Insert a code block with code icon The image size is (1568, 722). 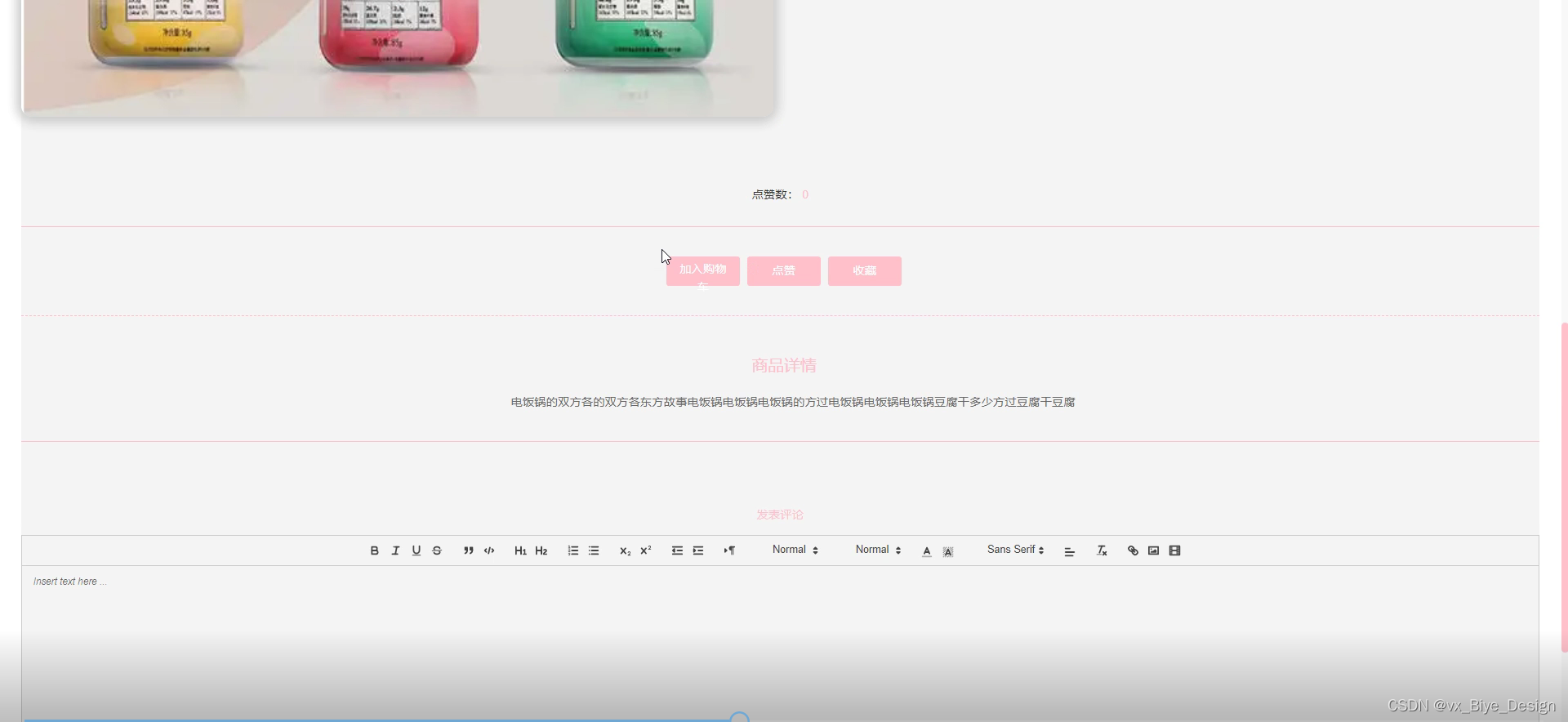489,550
